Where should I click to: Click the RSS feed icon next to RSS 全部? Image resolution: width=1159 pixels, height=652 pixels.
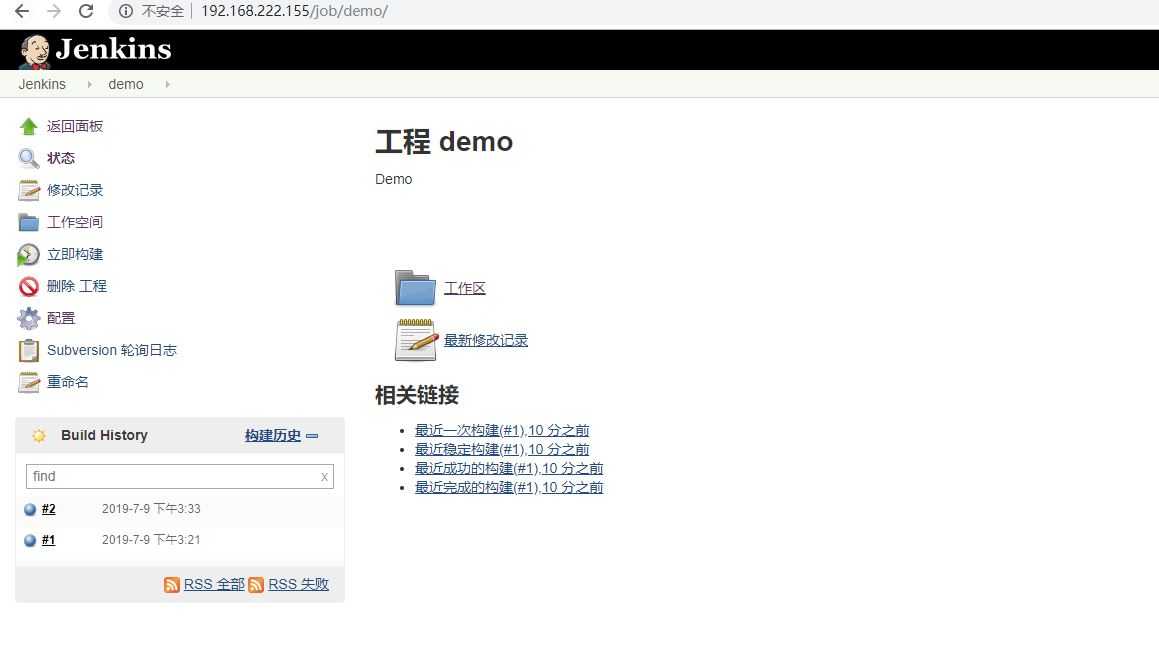pyautogui.click(x=171, y=585)
